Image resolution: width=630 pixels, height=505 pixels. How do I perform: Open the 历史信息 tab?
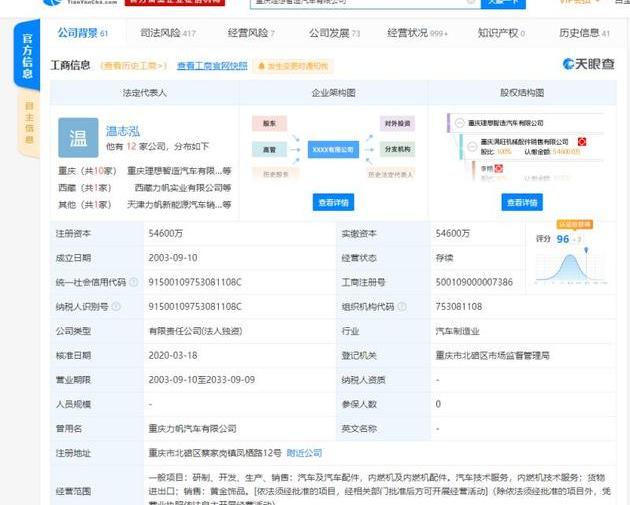pyautogui.click(x=584, y=33)
